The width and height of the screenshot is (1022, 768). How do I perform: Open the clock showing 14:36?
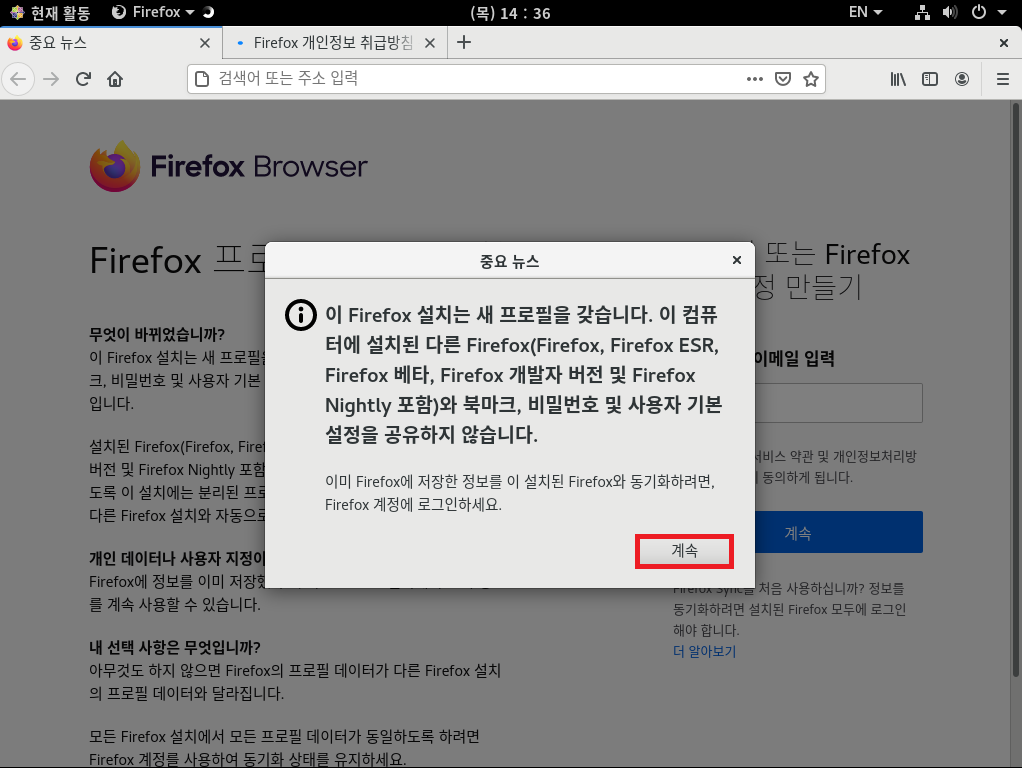click(510, 12)
